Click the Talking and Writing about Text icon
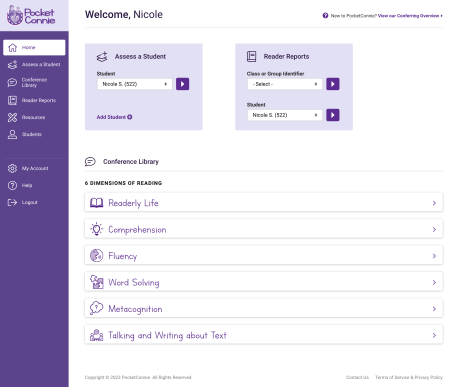The image size is (459, 387). [97, 335]
